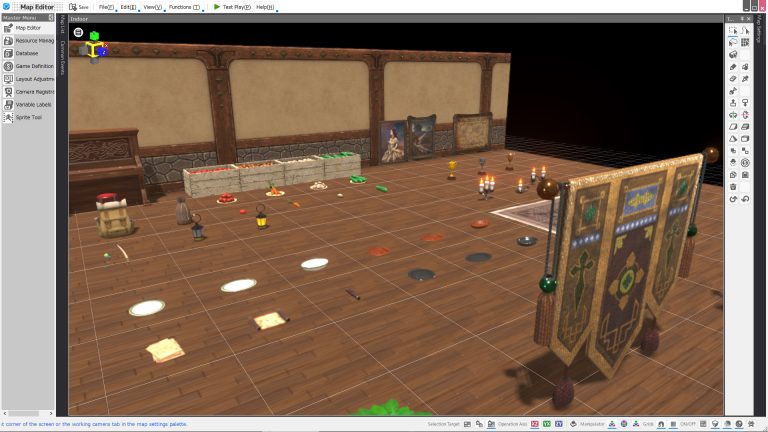Click the undo arrow in tool palette
This screenshot has height=432, width=768.
pos(733,199)
